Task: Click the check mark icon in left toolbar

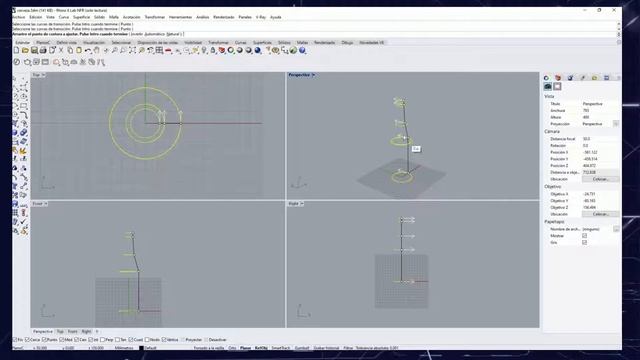Action: pos(24,222)
